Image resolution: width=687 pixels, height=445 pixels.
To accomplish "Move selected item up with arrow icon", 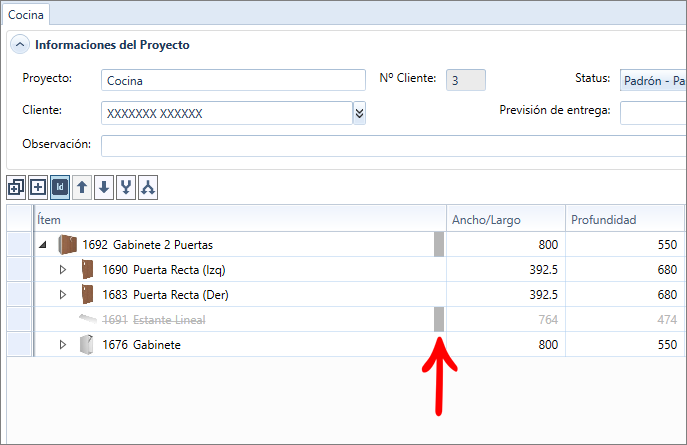I will click(x=82, y=188).
